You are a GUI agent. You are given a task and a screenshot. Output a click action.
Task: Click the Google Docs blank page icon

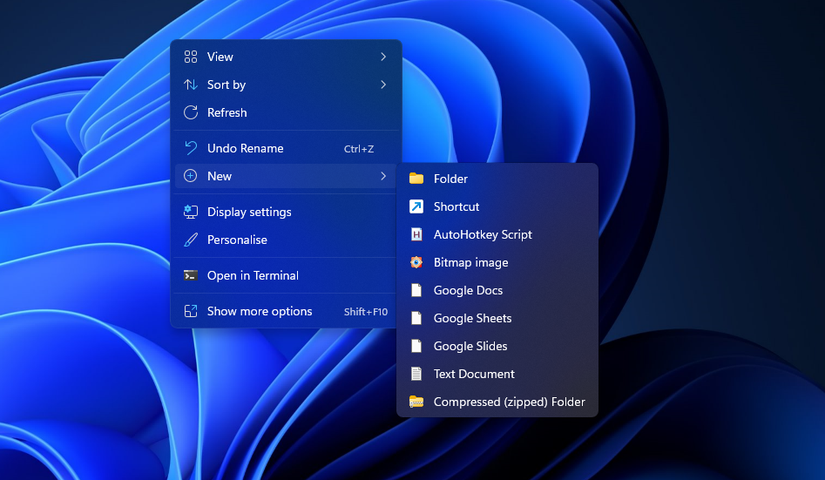point(416,290)
